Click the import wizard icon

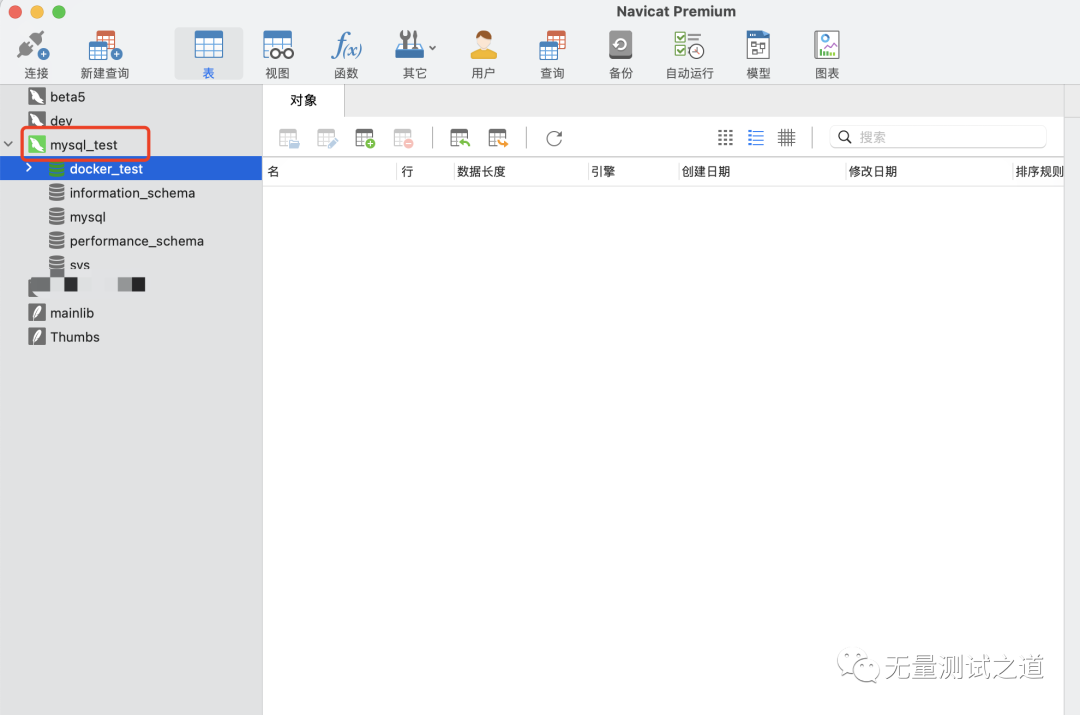coord(459,138)
